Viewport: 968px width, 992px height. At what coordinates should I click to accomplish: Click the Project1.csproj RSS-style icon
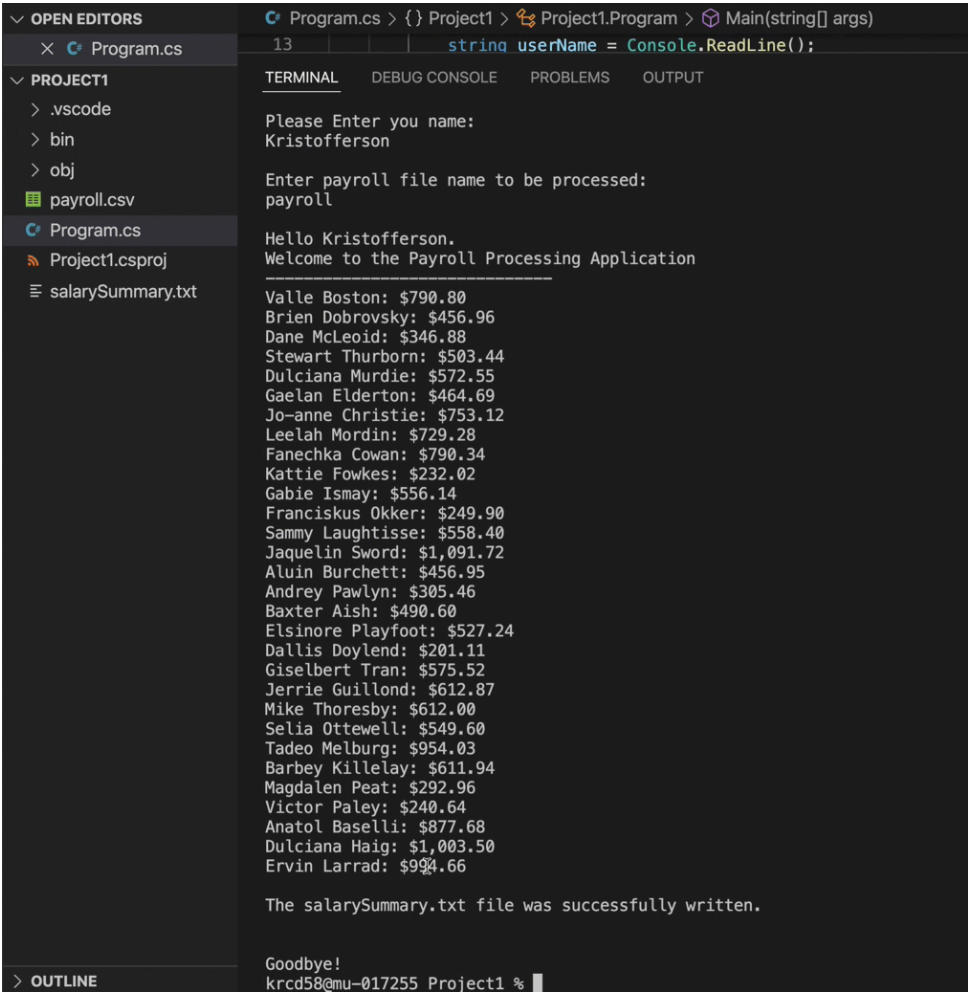click(33, 260)
